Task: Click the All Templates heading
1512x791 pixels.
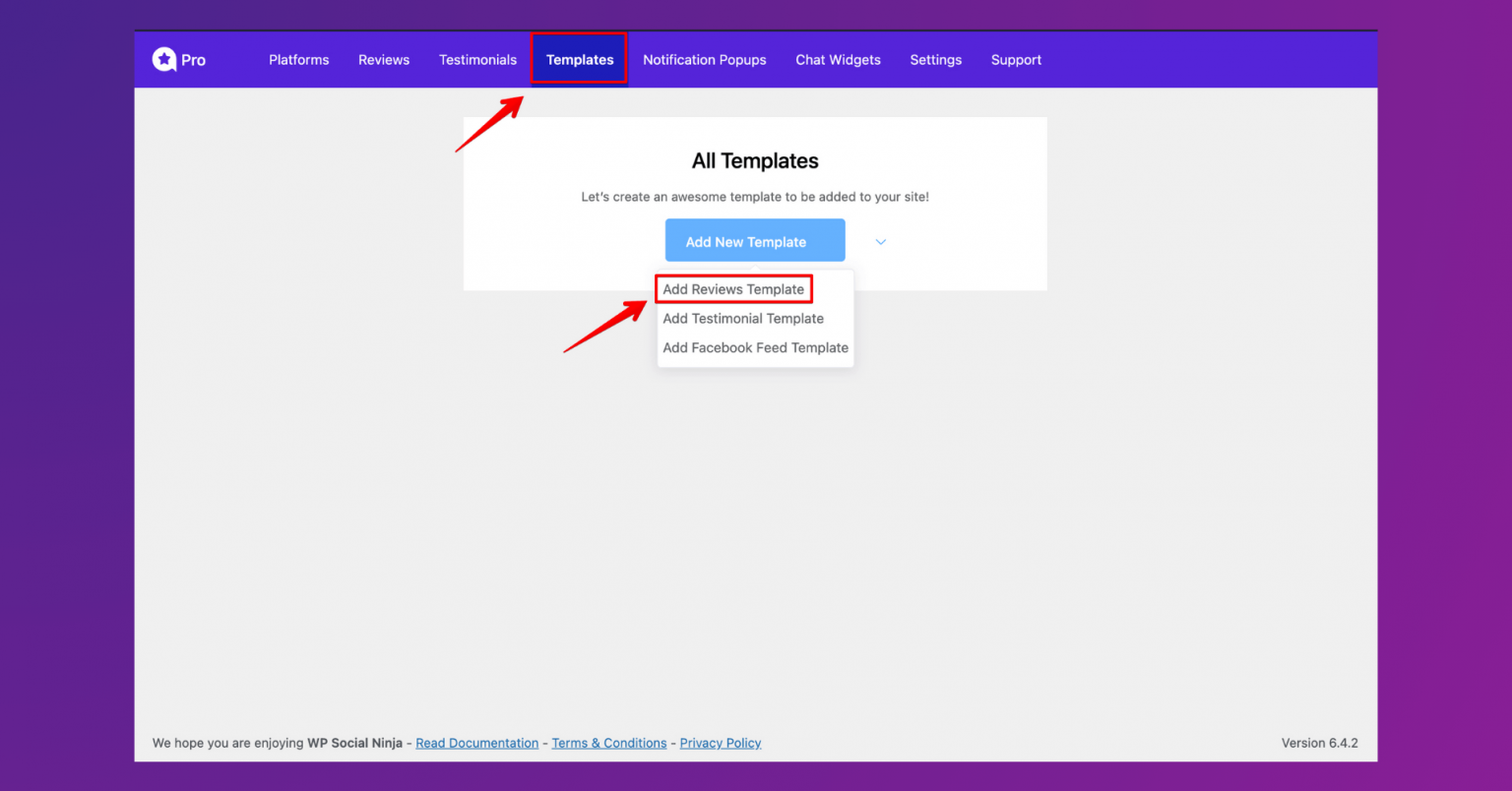Action: [754, 160]
